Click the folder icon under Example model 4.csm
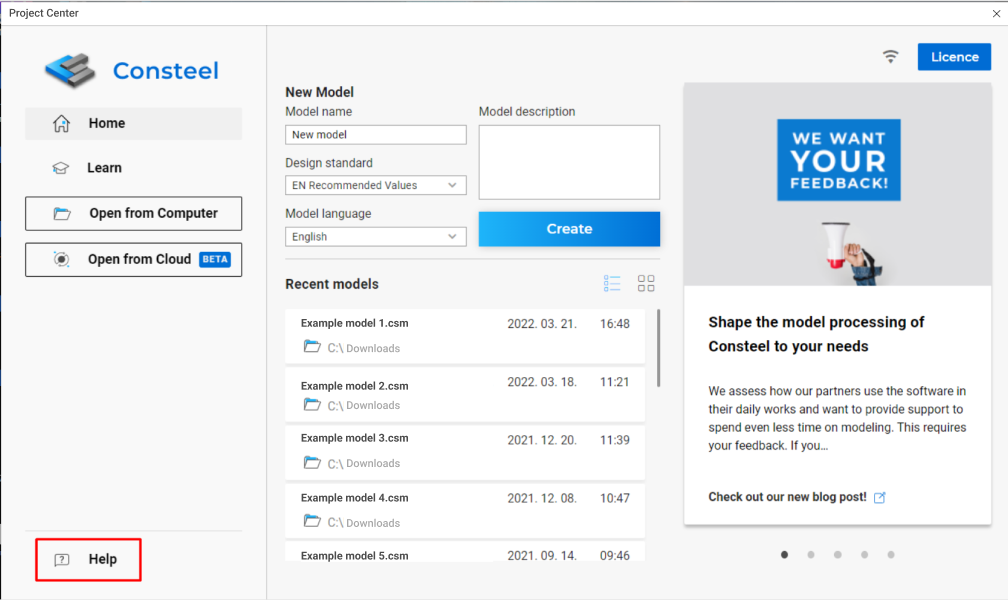The image size is (1008, 600). 312,522
